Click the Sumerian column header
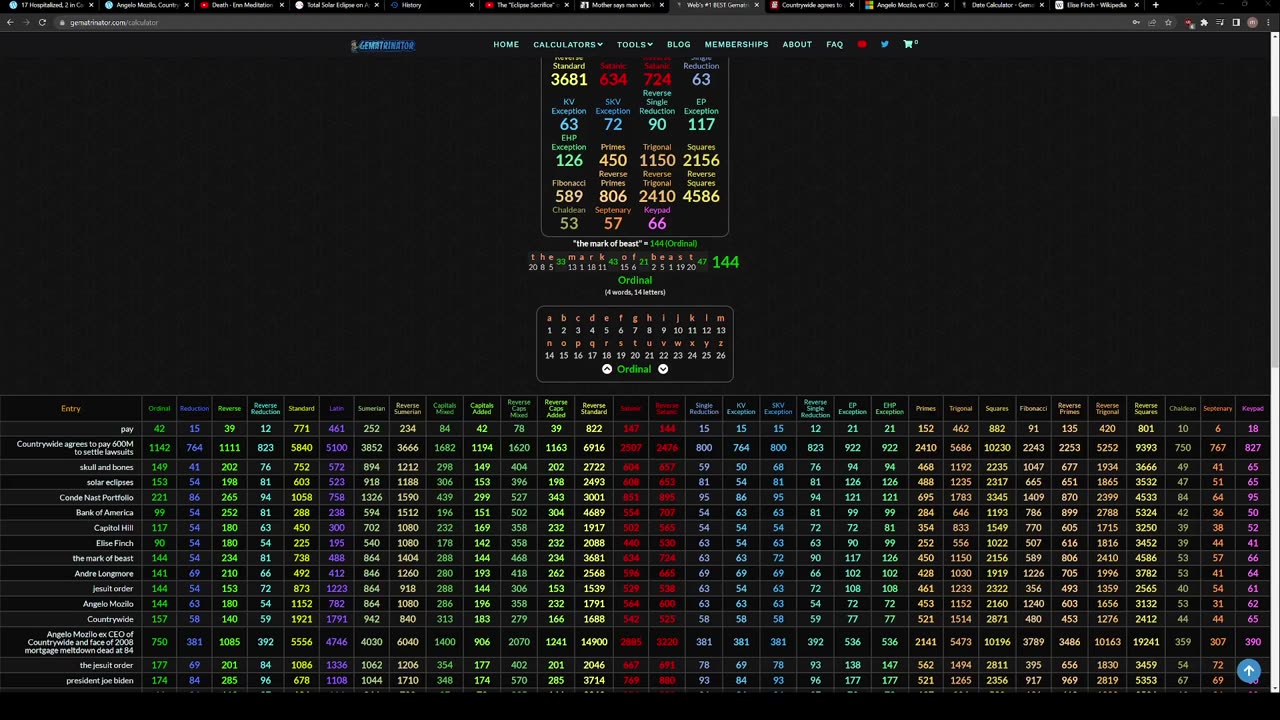This screenshot has width=1280, height=720. [x=371, y=408]
